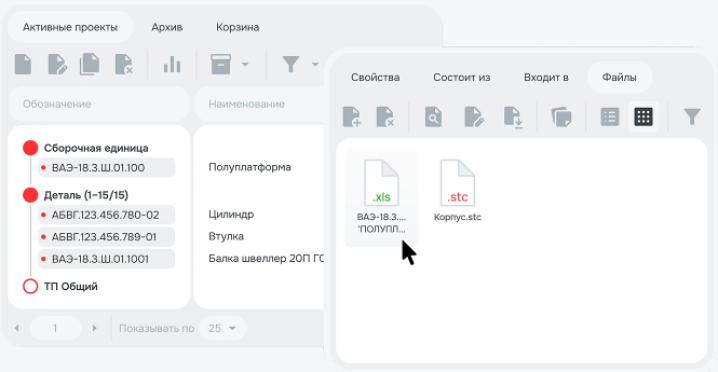Select item ВАЭ-18.3.Ш.01.100

tap(106, 168)
